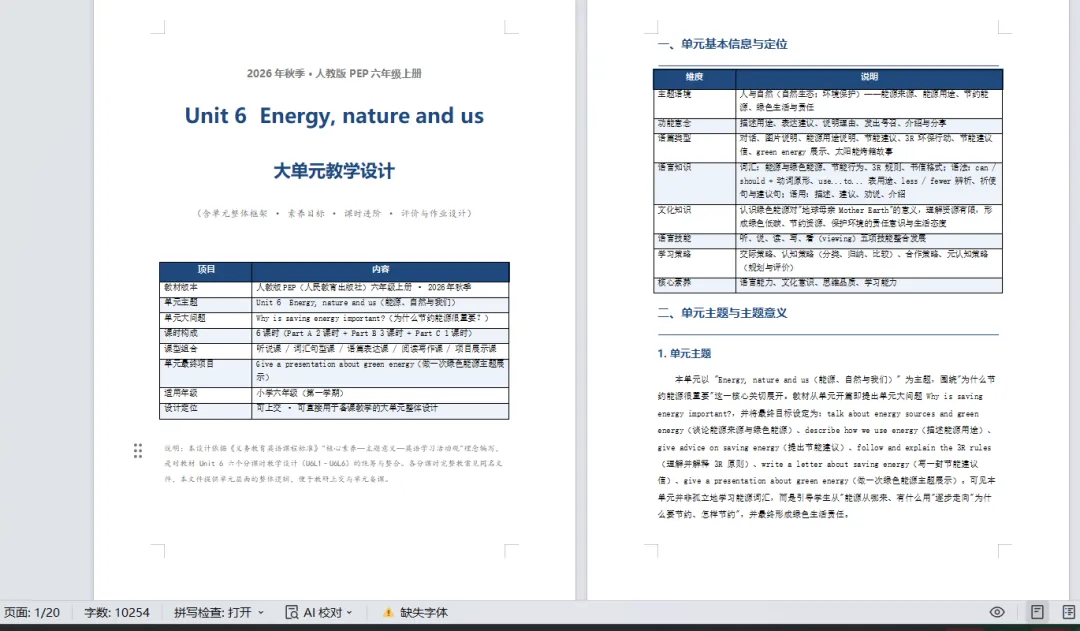Toggle the eye-protection mode eye icon
This screenshot has width=1080, height=631.
tap(997, 612)
